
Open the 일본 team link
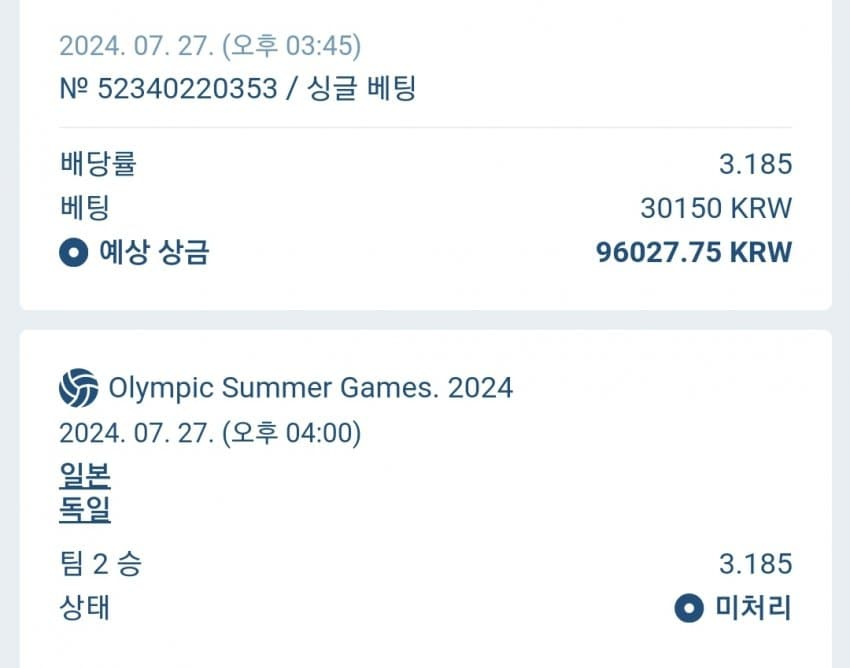tap(85, 475)
